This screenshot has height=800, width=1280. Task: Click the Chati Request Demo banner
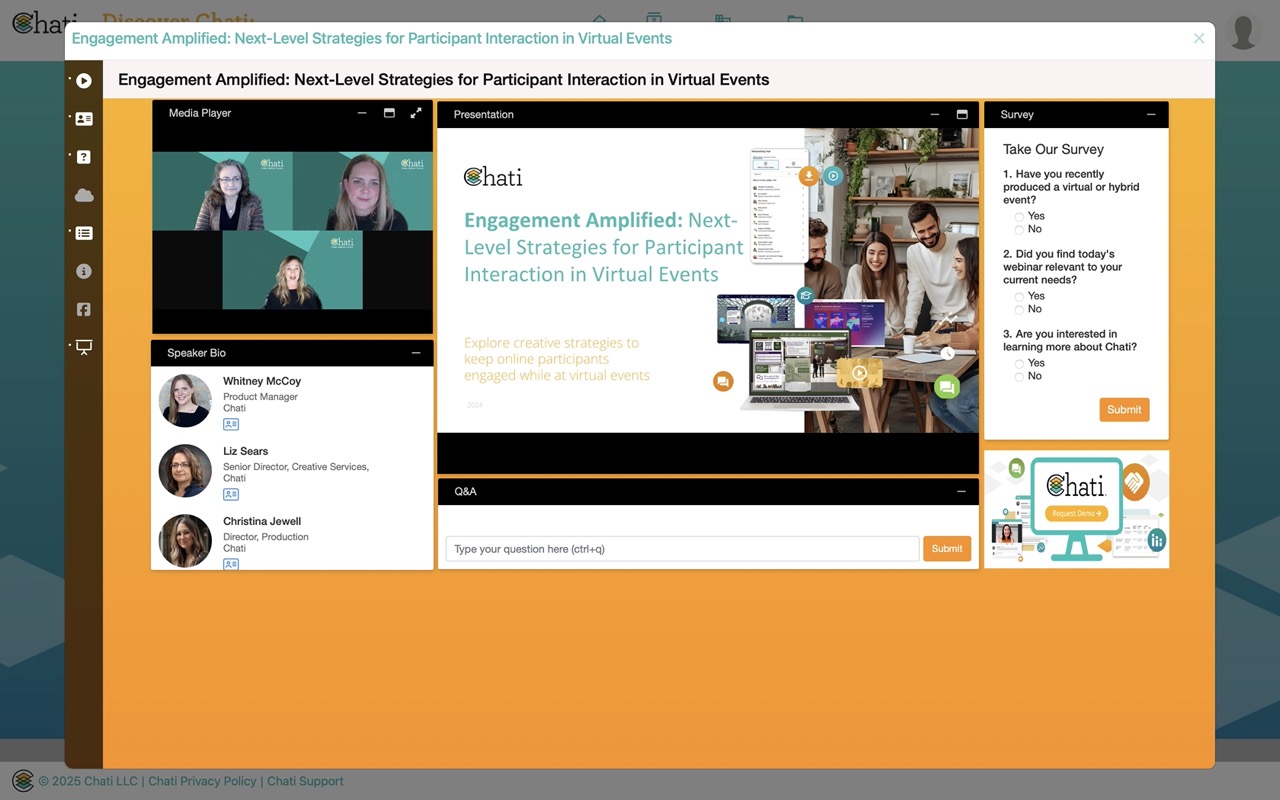pos(1076,510)
